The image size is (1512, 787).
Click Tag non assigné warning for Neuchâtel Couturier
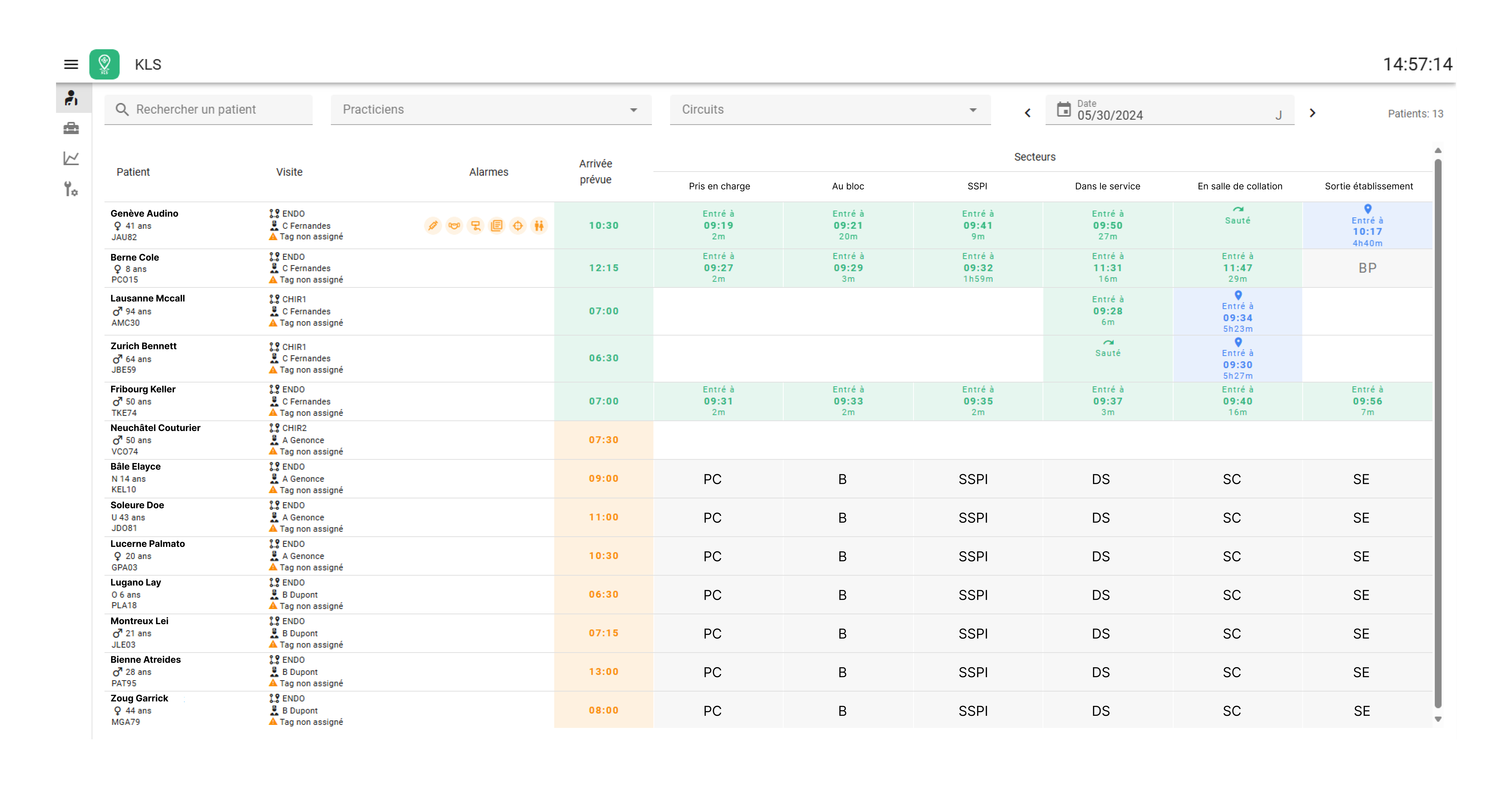(306, 452)
